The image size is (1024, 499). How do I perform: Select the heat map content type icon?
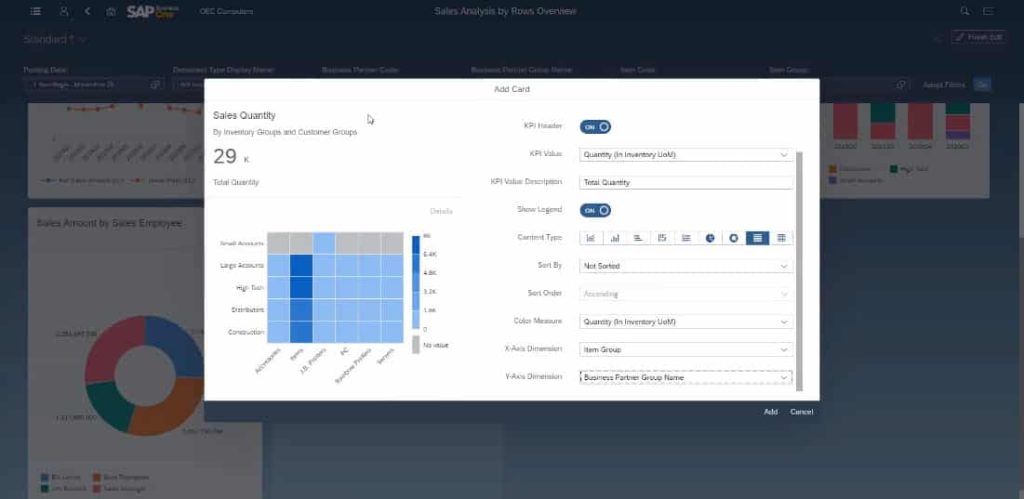[x=758, y=238]
